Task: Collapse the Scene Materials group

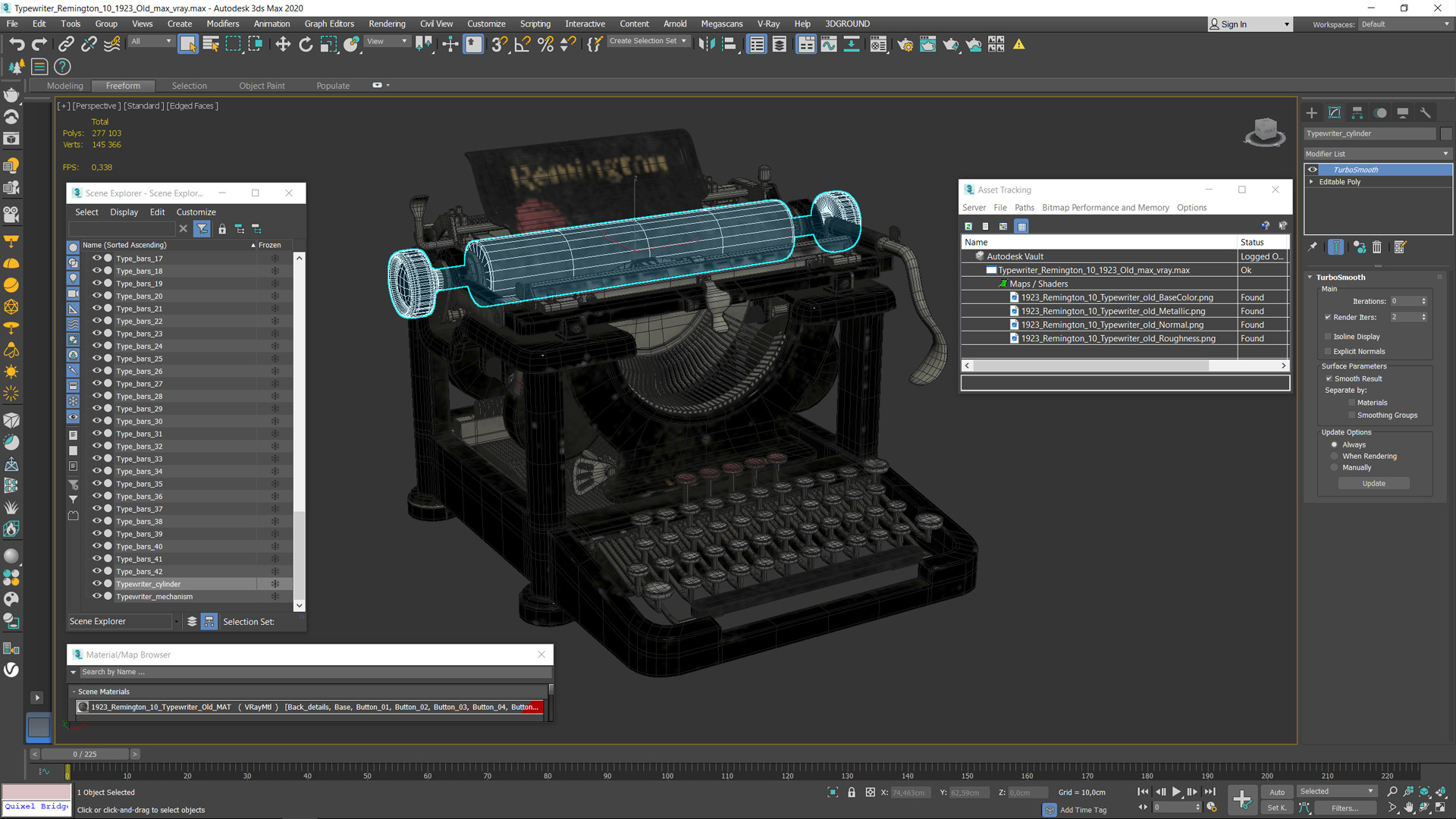Action: (74, 692)
